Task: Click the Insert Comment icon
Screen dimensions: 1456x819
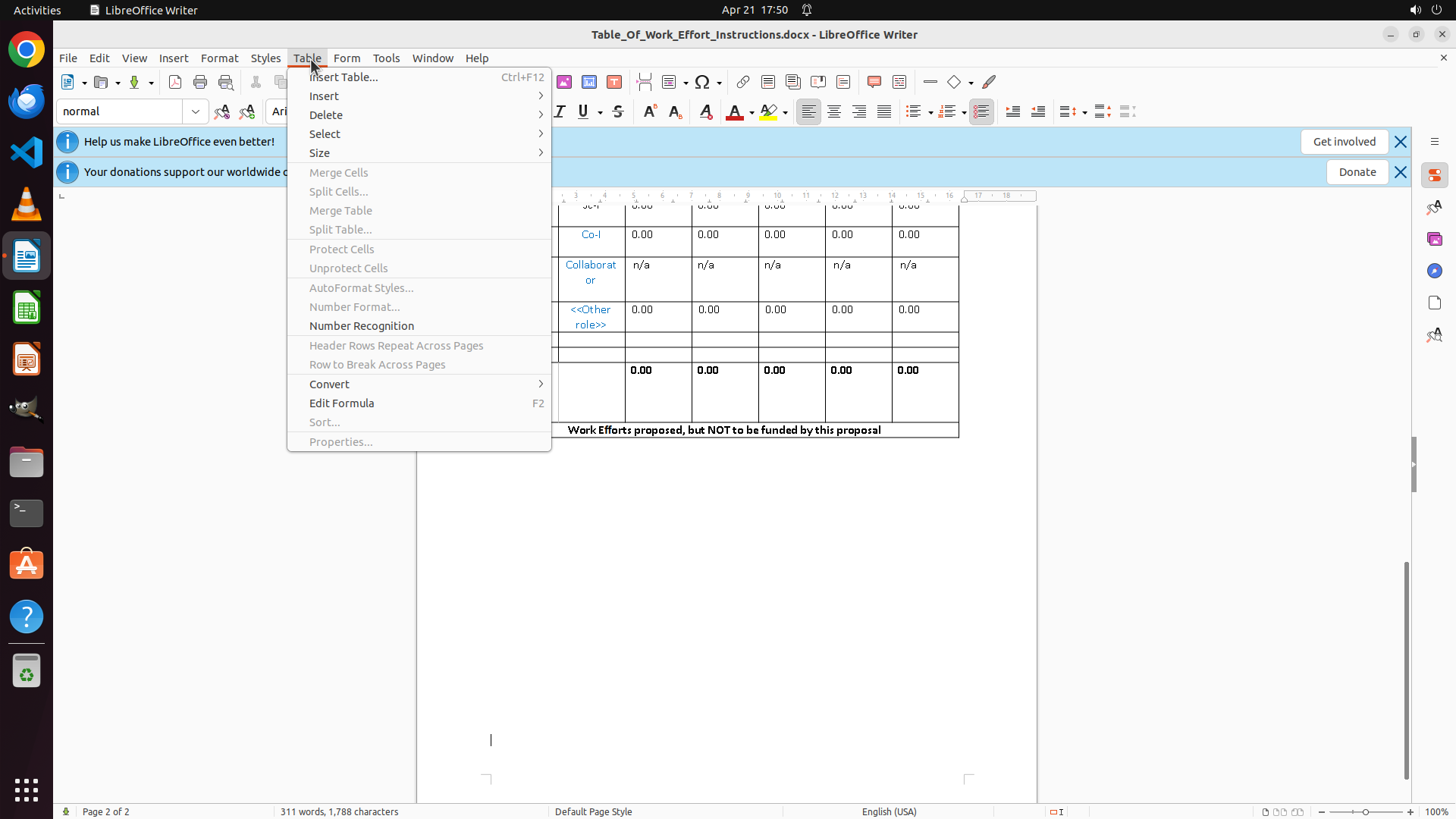Action: [874, 82]
